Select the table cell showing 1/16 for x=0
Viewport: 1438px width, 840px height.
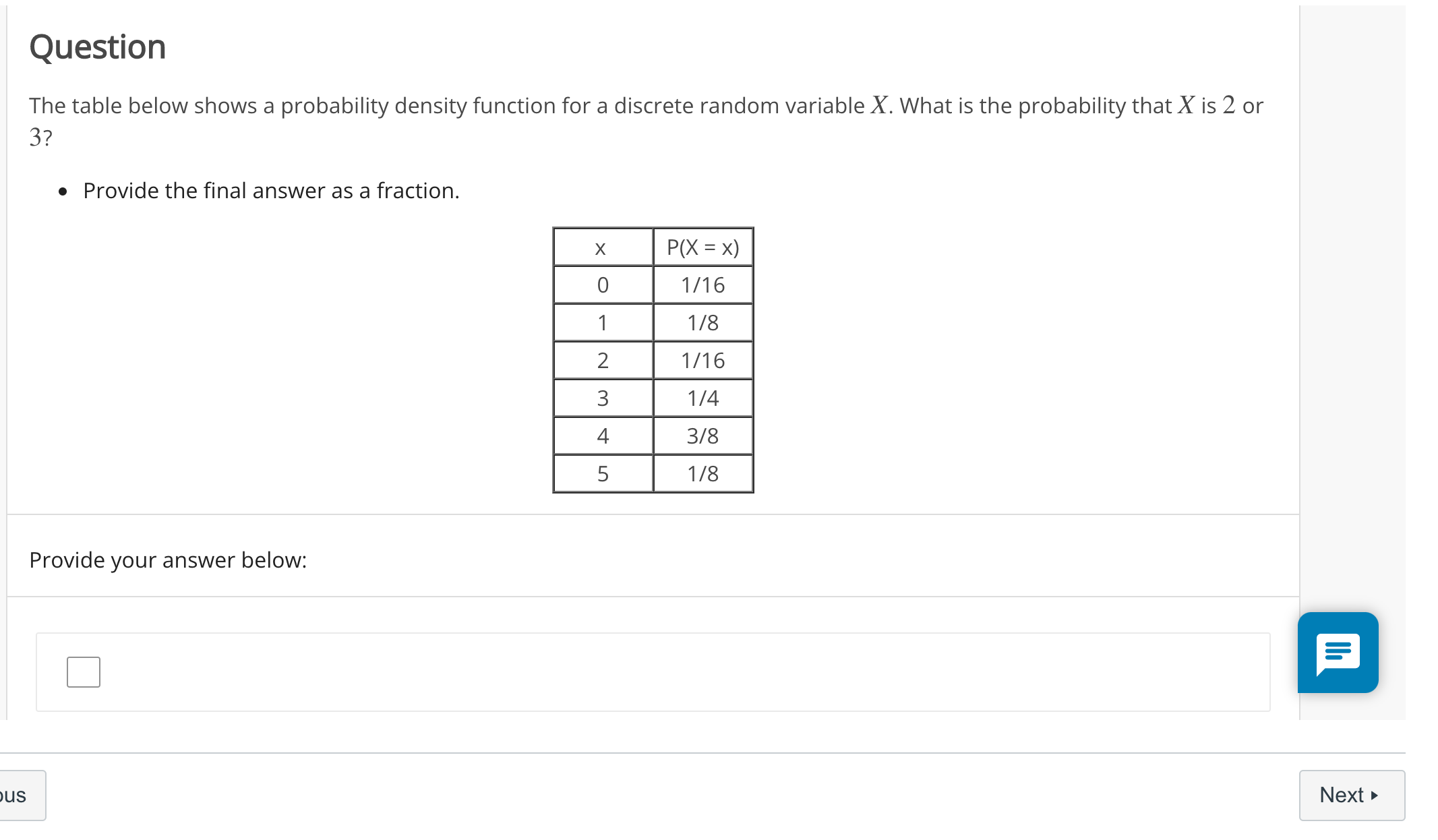(702, 284)
